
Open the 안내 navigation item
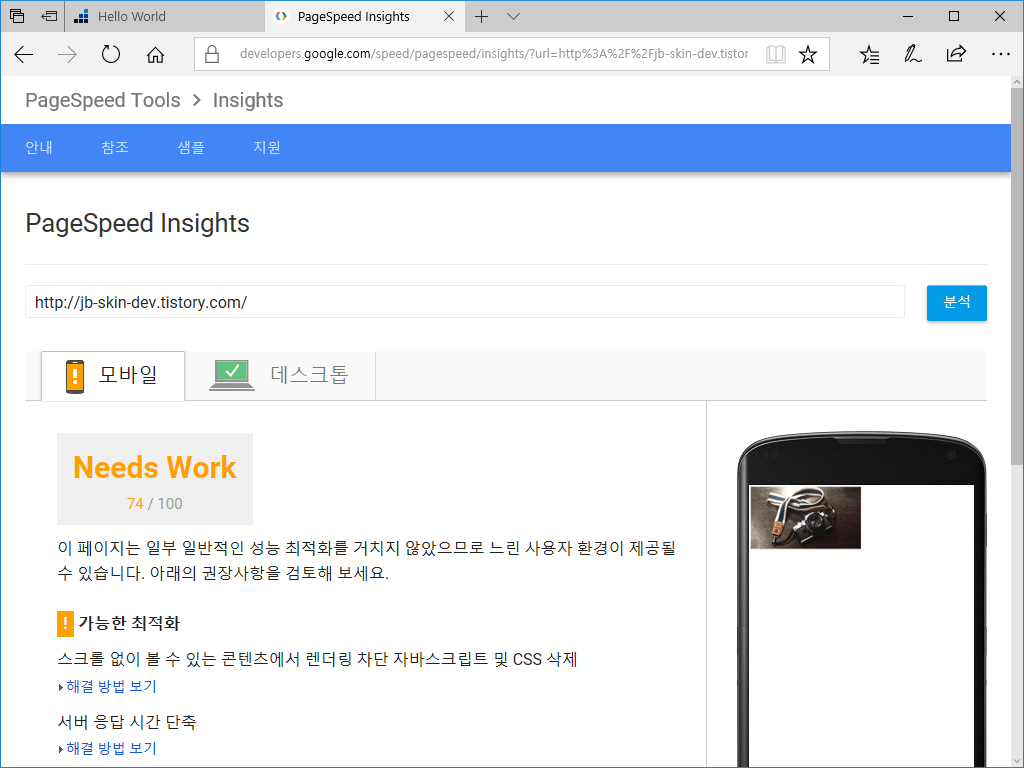pyautogui.click(x=39, y=148)
